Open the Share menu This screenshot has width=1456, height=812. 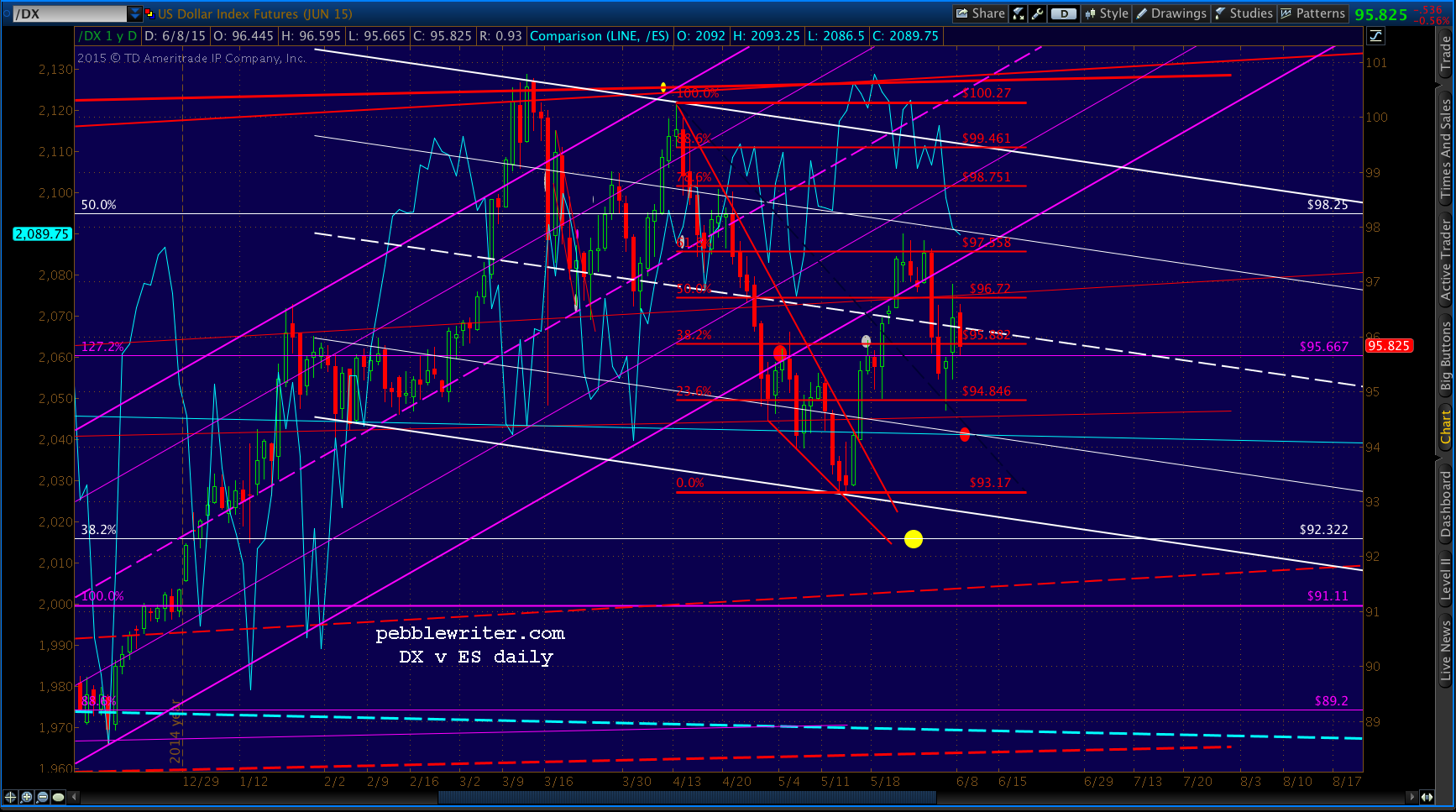tap(980, 13)
